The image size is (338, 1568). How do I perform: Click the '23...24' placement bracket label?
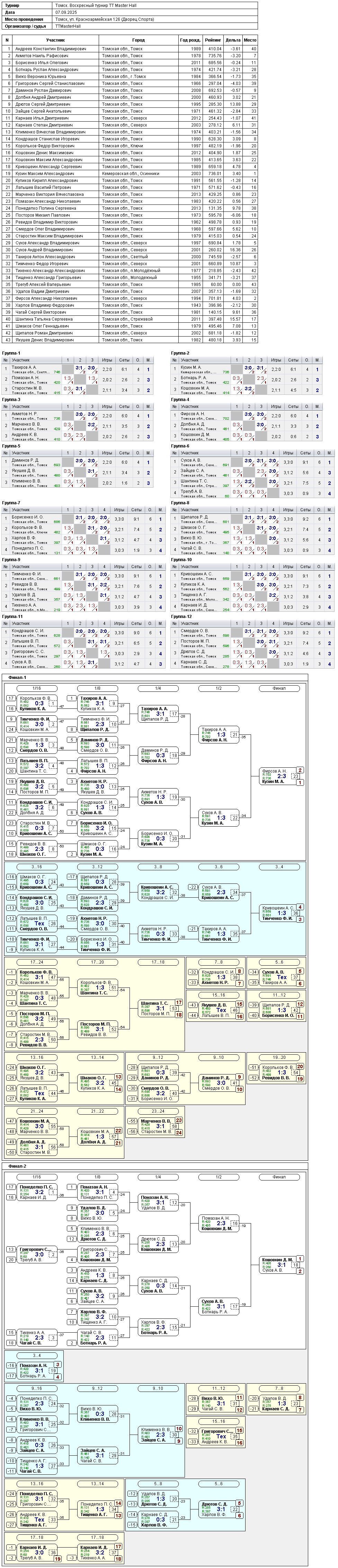coord(158,1111)
